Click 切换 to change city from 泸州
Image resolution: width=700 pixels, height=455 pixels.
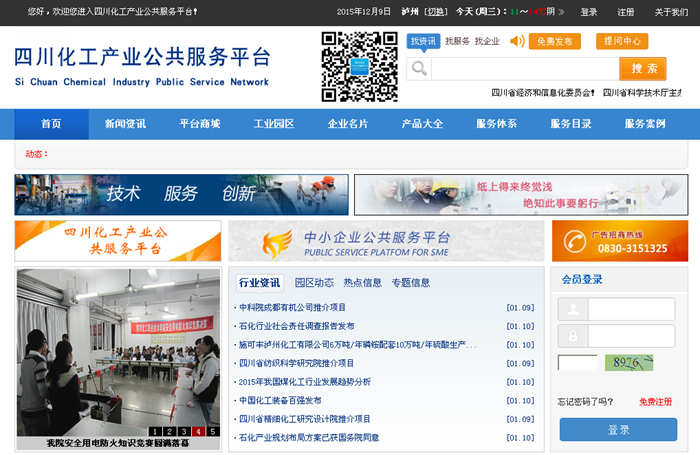click(435, 12)
